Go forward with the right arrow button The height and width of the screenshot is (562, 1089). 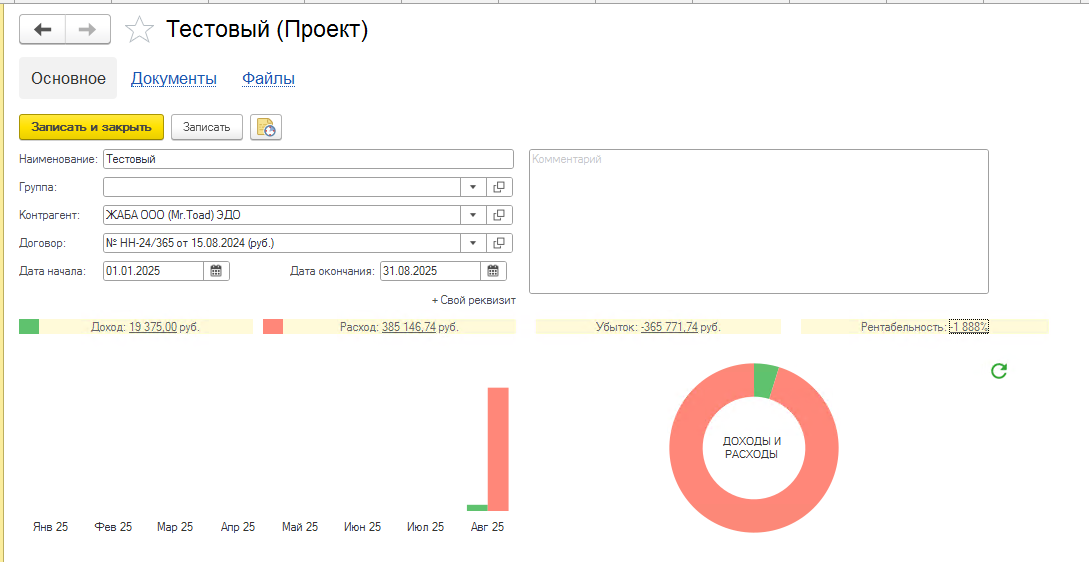88,29
